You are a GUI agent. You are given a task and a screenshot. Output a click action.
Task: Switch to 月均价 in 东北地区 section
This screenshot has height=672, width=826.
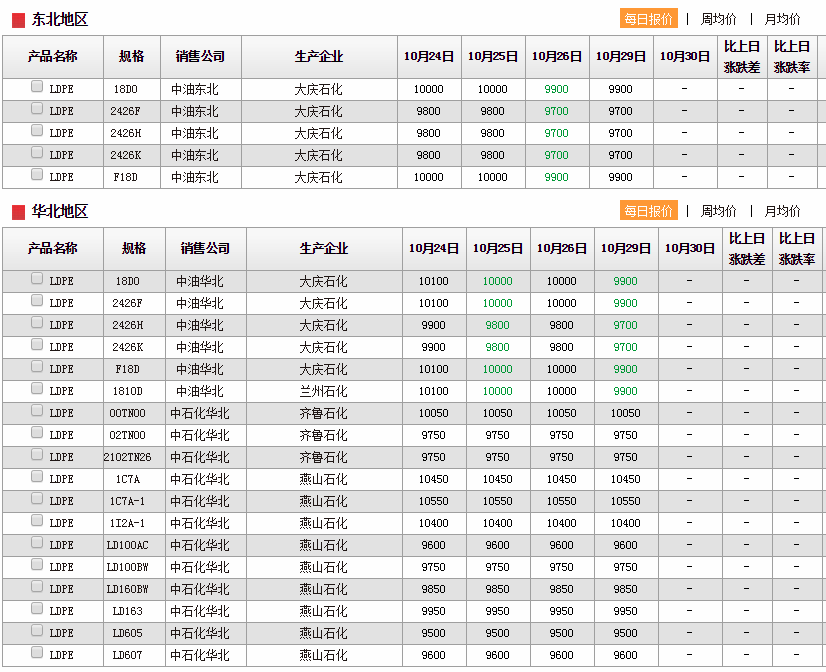click(782, 19)
